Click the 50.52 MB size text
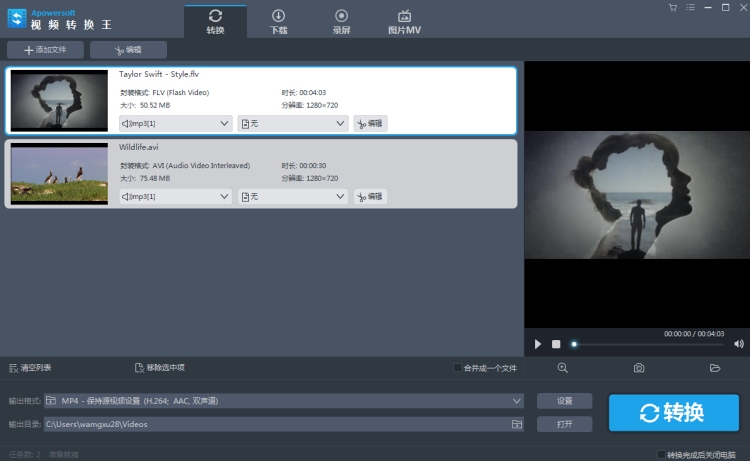750x461 pixels. [155, 105]
